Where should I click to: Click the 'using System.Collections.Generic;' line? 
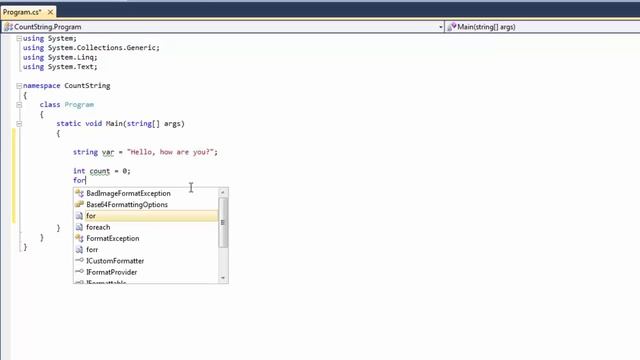(91, 48)
